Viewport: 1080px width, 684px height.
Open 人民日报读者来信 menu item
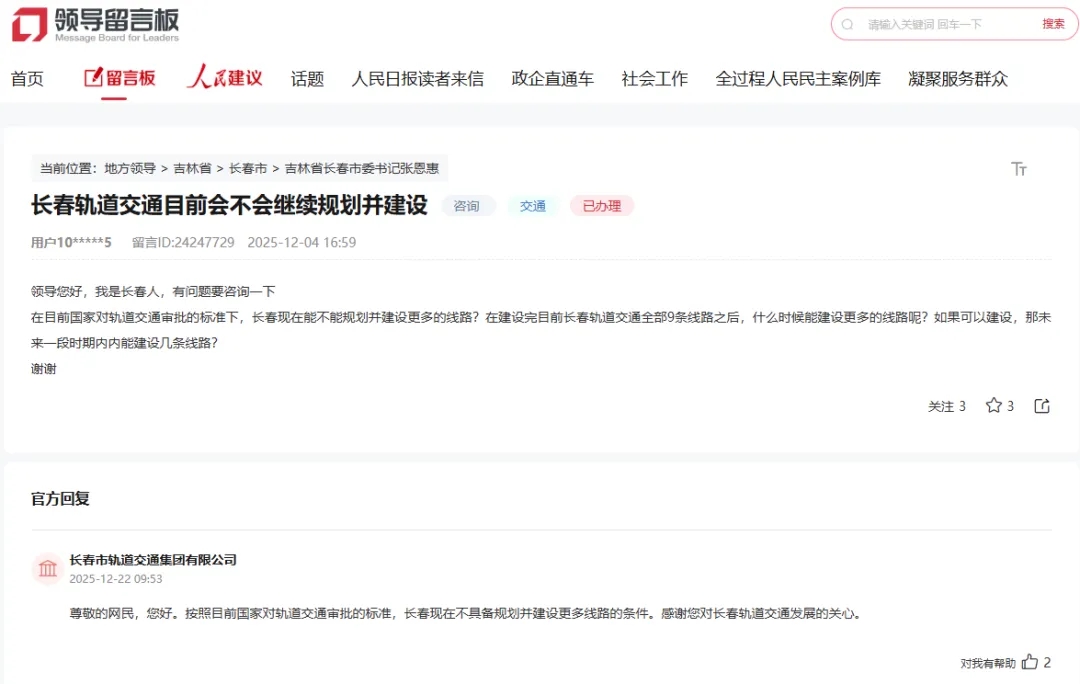tap(417, 79)
